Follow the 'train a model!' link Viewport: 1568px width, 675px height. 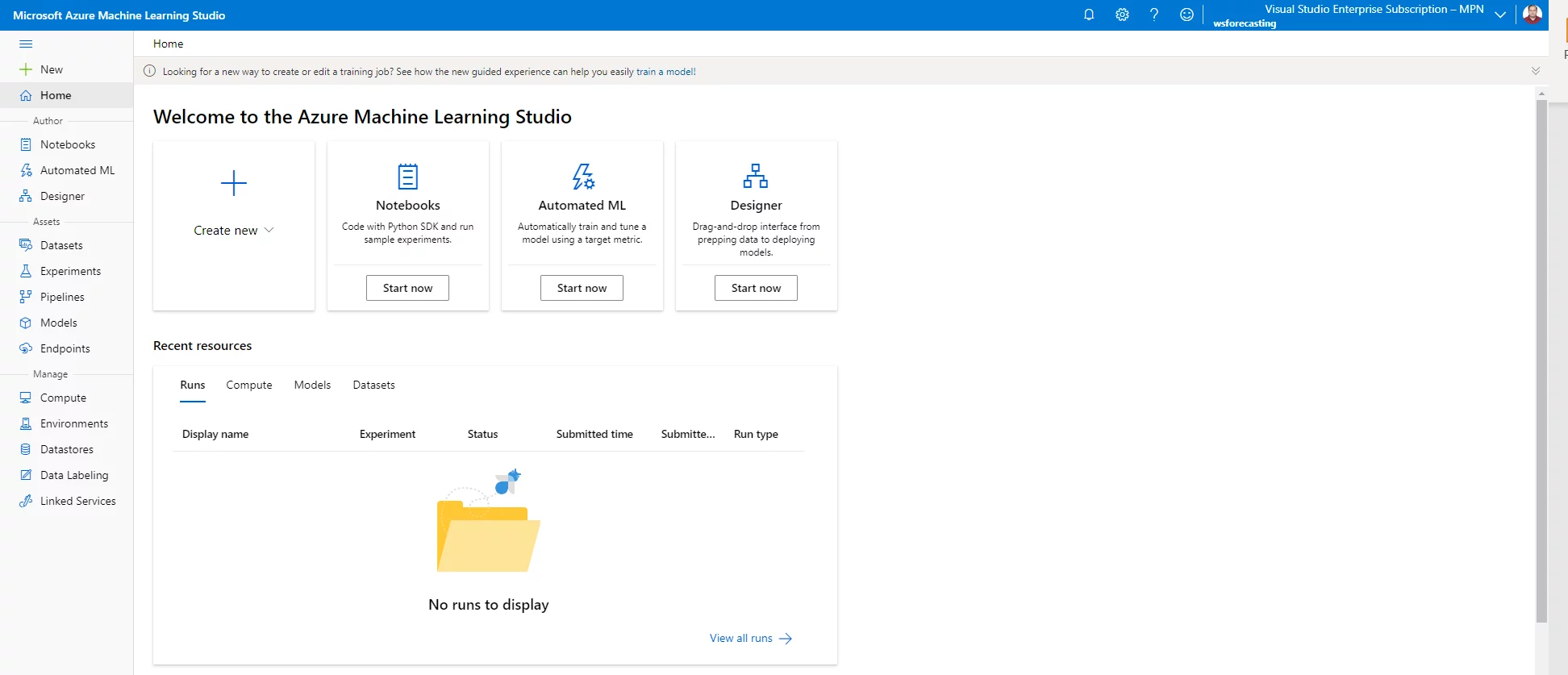pos(666,72)
